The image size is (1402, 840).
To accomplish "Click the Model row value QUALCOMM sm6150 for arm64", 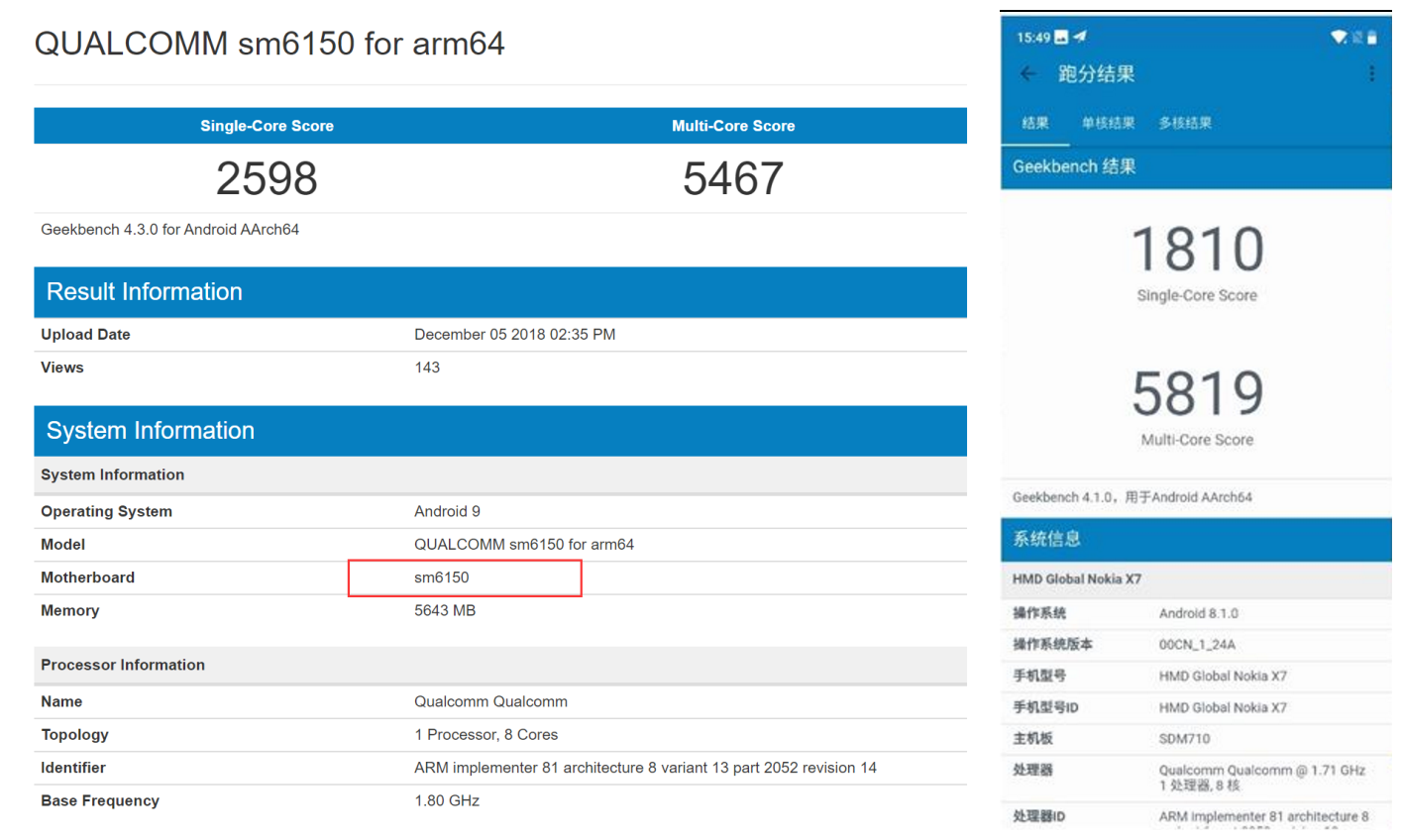I will click(524, 545).
